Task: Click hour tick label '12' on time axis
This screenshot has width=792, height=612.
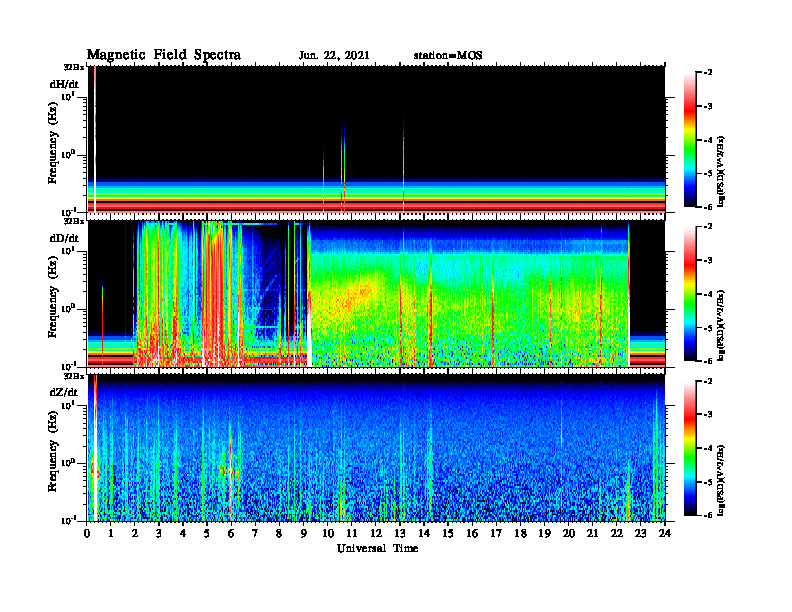Action: click(376, 534)
